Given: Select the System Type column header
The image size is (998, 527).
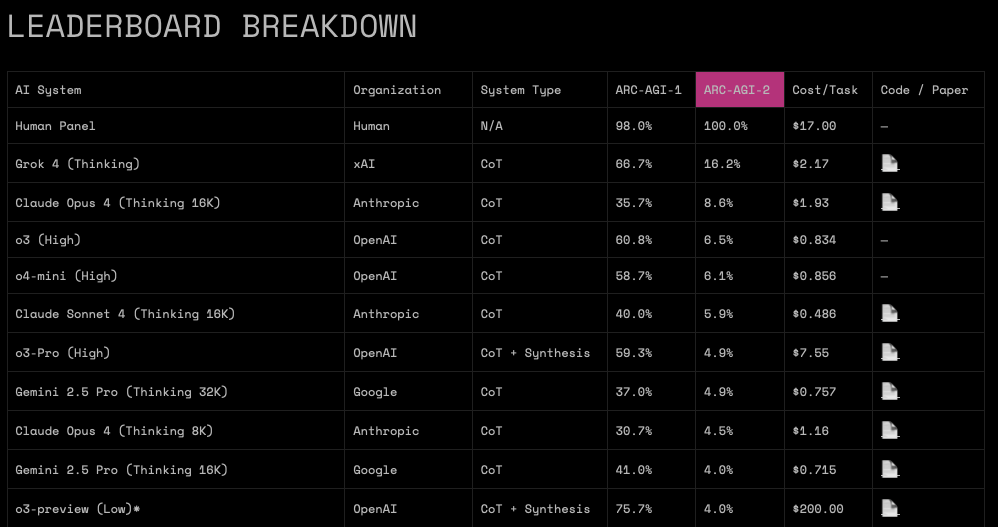Looking at the screenshot, I should 521,90.
